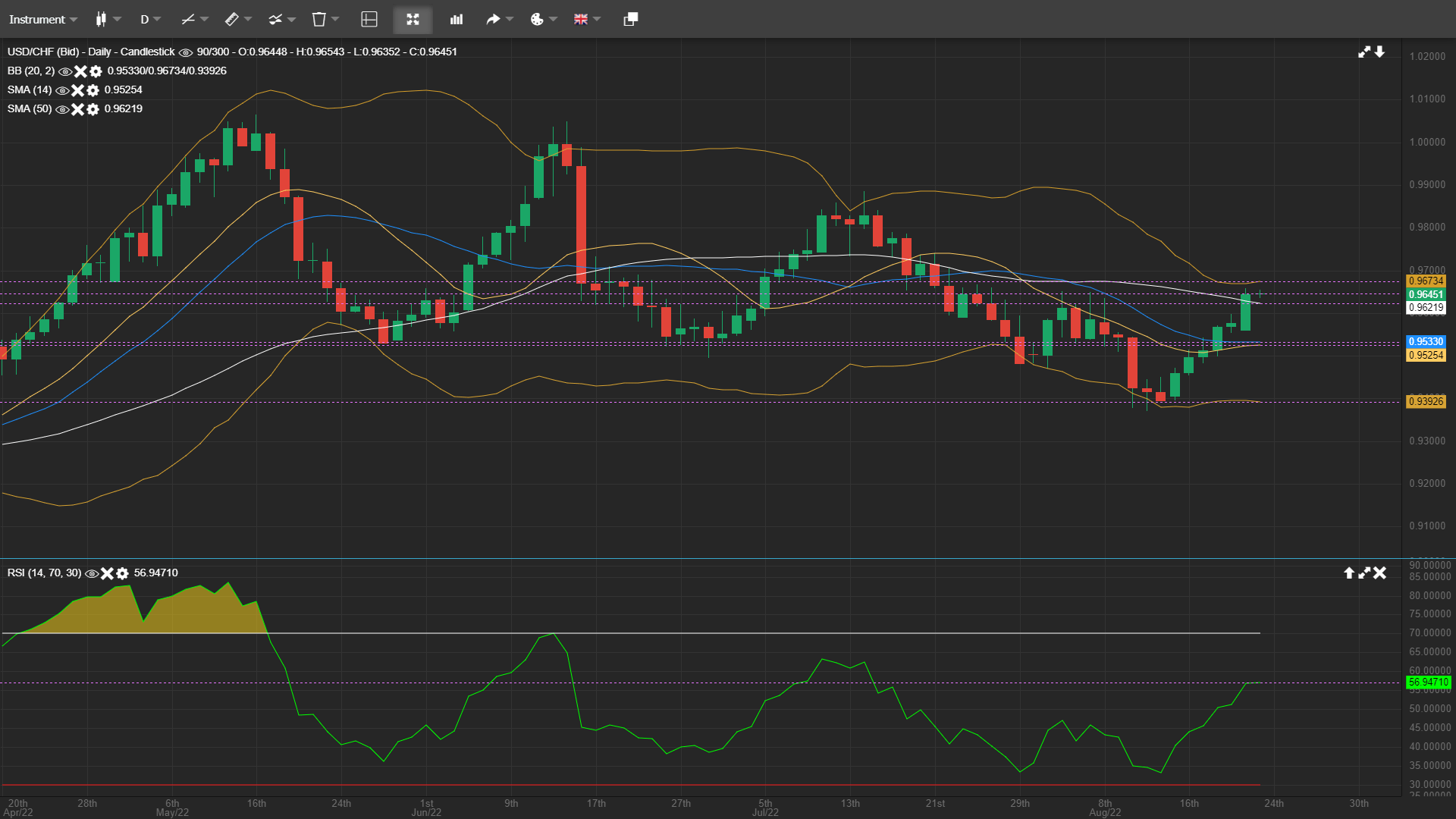Click the 0.96451 price label on axis
1456x819 pixels.
pyautogui.click(x=1426, y=295)
